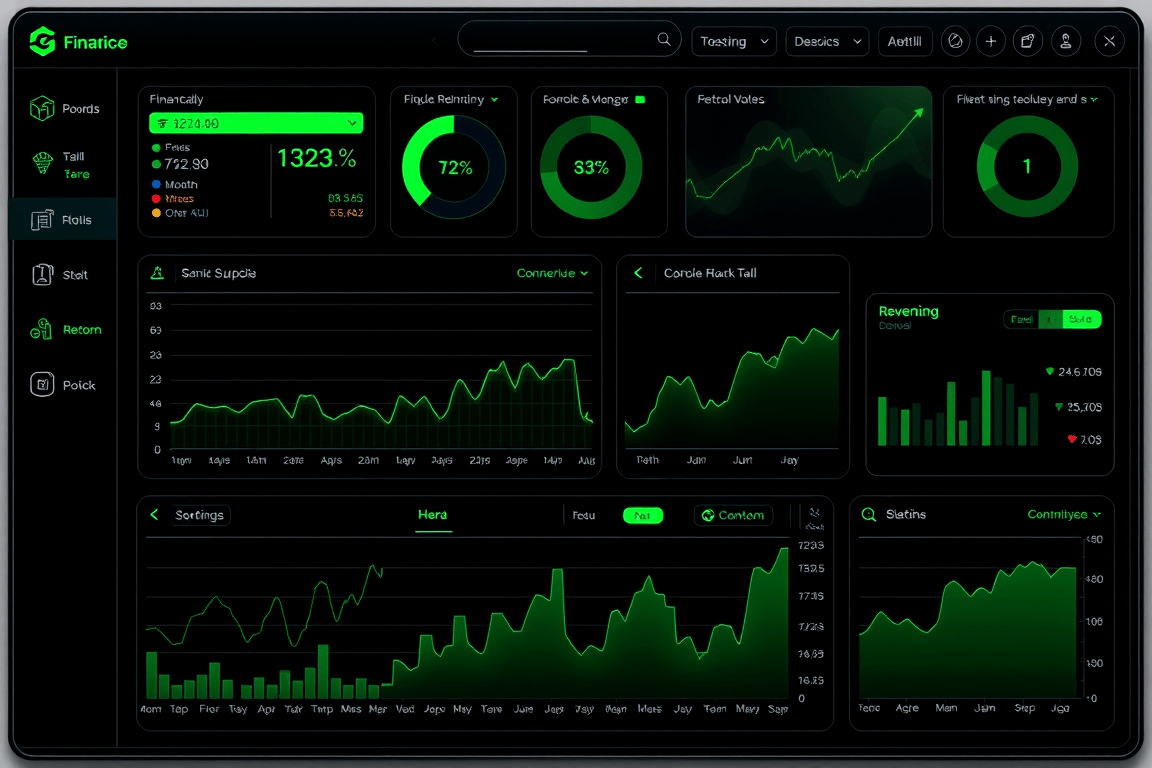Open the Tosting dropdown in the top bar
This screenshot has height=768, width=1152.
[734, 41]
